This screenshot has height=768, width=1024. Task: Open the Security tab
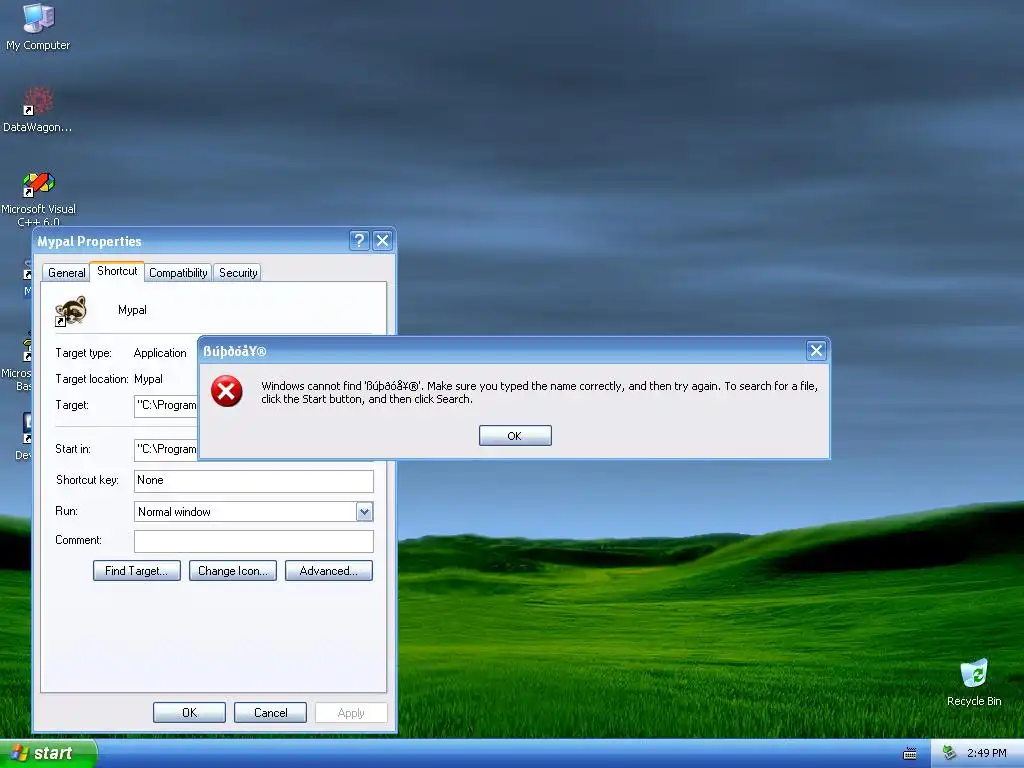(238, 272)
